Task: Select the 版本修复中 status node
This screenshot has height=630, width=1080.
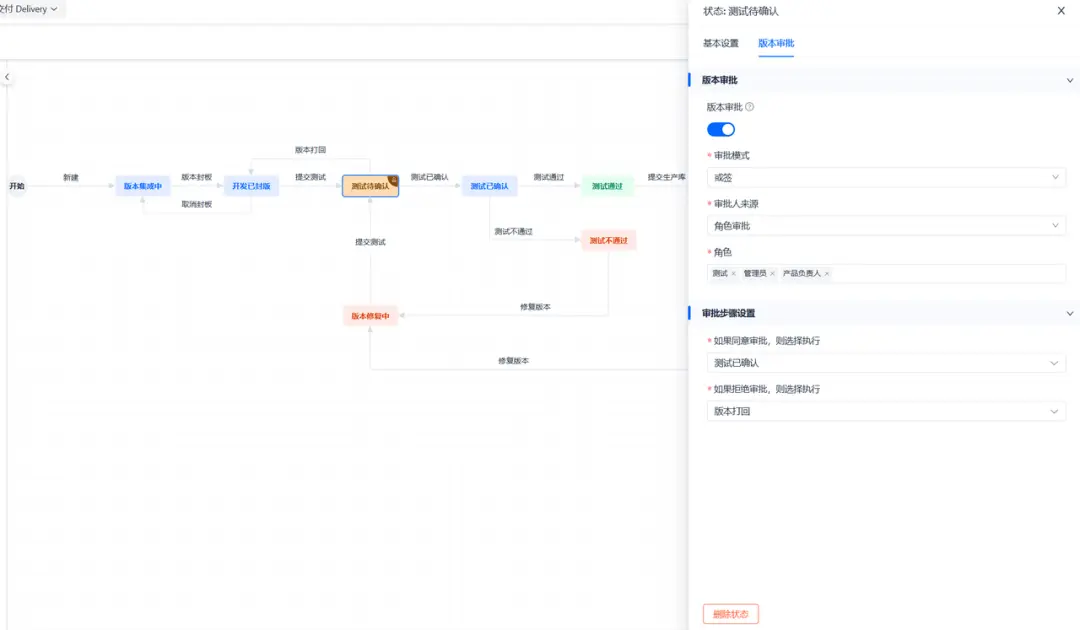Action: coord(371,316)
